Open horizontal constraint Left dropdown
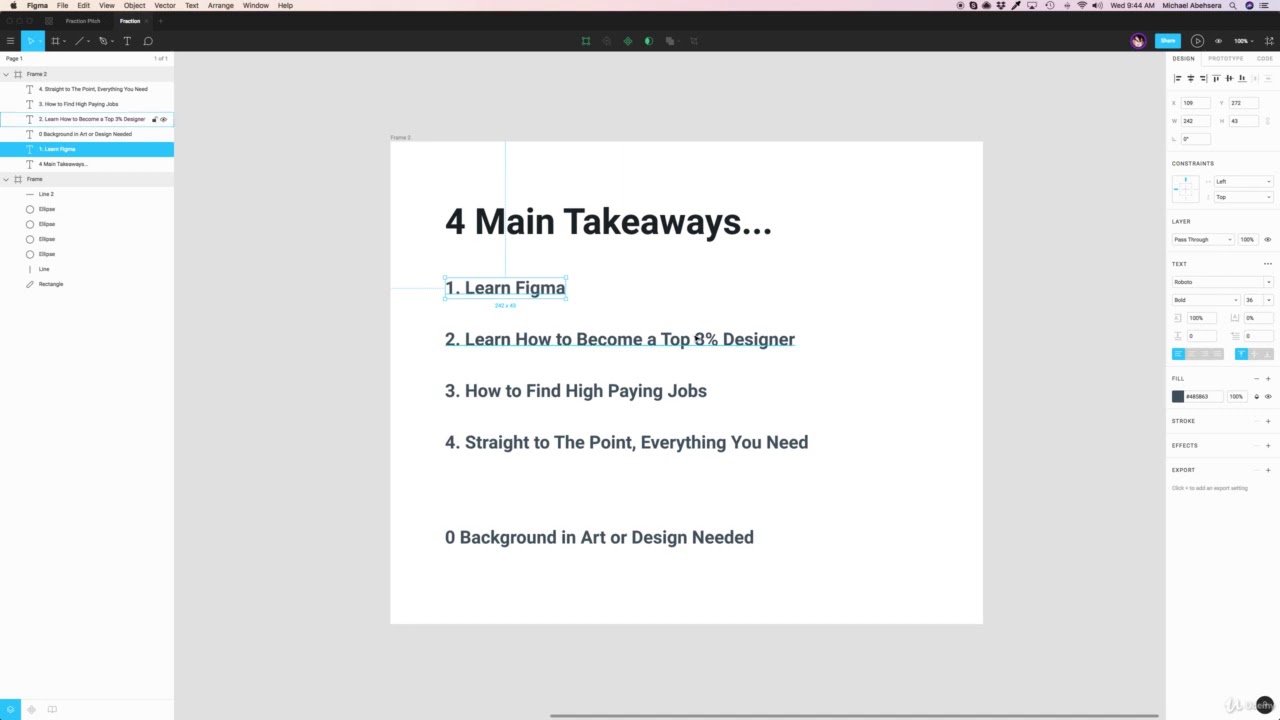This screenshot has height=720, width=1280. pos(1243,182)
